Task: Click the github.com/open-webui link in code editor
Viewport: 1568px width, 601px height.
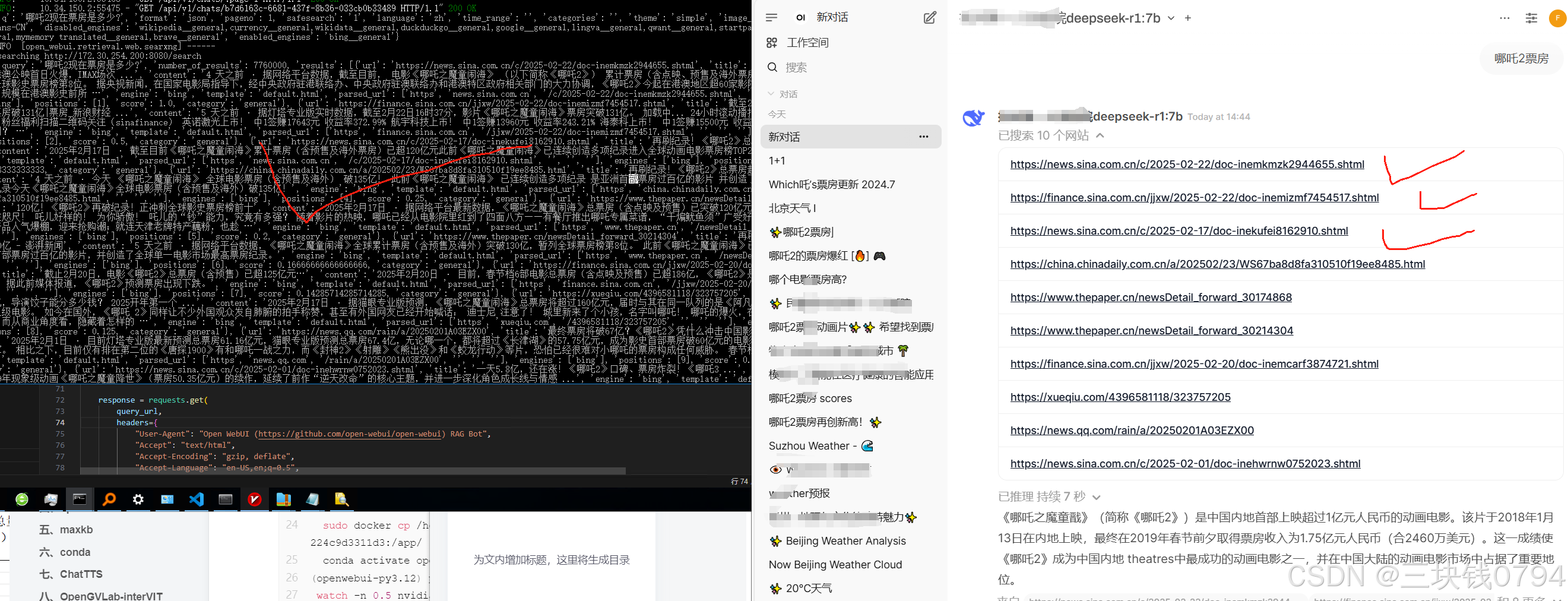Action: pos(350,434)
